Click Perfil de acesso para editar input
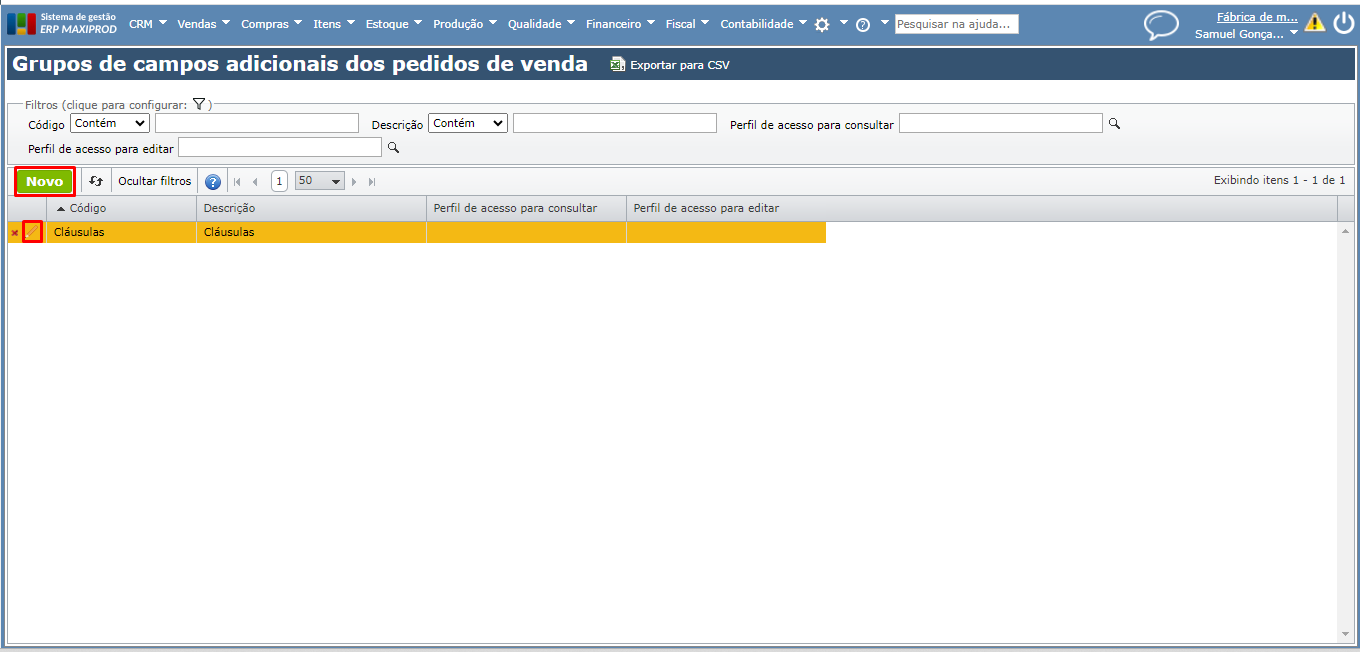Viewport: 1360px width, 652px height. tap(280, 148)
